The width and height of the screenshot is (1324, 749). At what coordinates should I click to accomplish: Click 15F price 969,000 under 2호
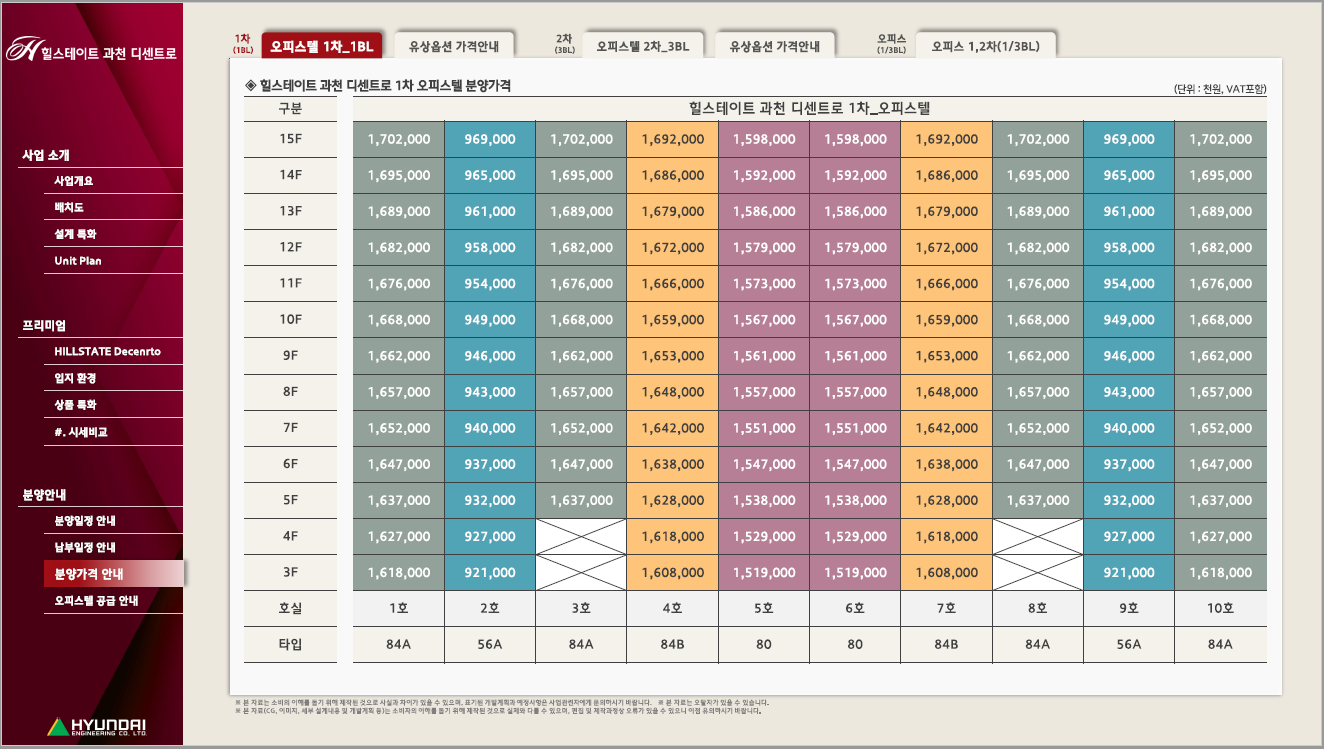tap(490, 139)
